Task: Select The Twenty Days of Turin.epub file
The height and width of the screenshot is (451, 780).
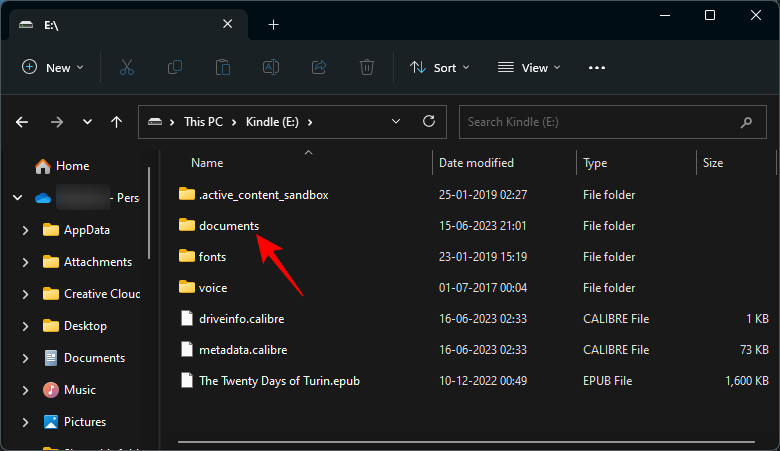Action: click(x=282, y=380)
